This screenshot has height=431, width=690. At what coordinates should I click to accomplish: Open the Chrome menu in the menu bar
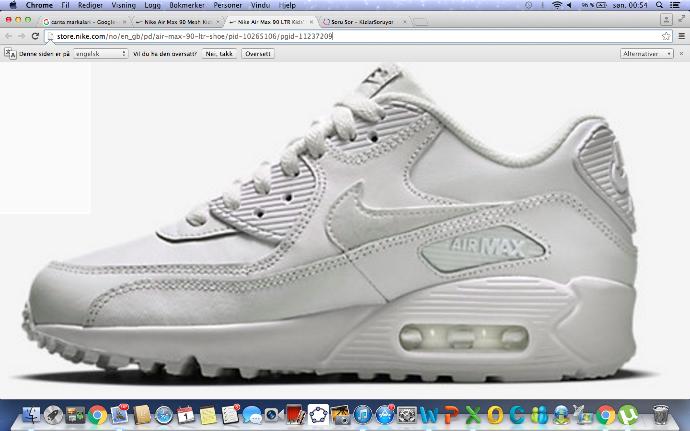point(39,5)
